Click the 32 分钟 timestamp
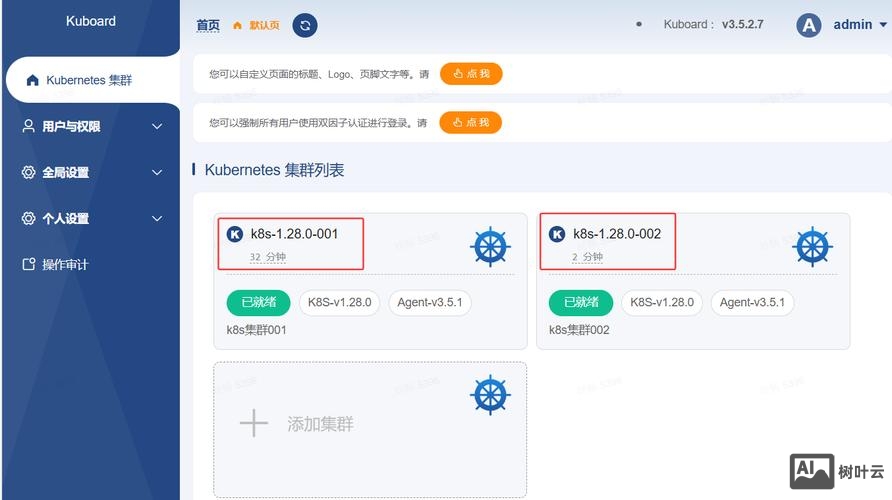The height and width of the screenshot is (500, 892). point(267,257)
